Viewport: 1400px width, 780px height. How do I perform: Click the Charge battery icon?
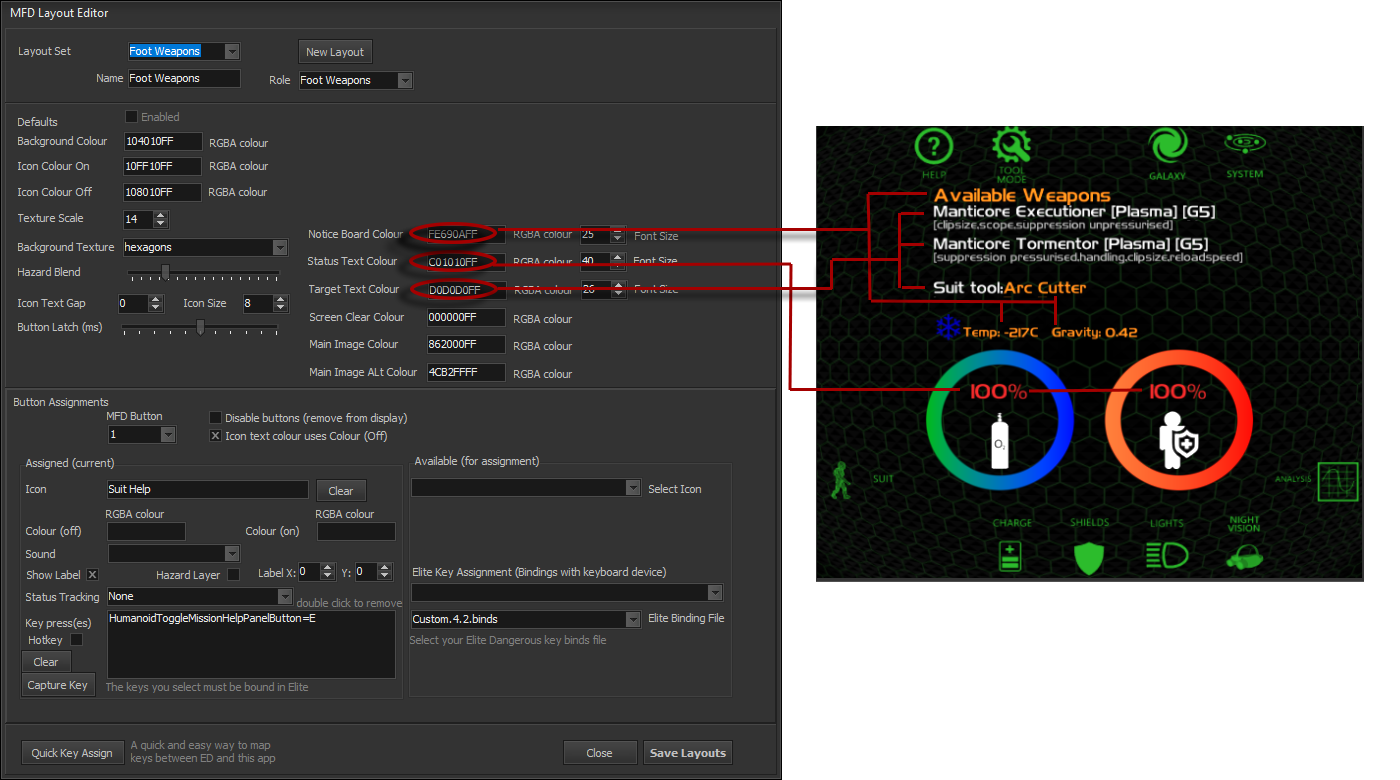(x=1011, y=556)
